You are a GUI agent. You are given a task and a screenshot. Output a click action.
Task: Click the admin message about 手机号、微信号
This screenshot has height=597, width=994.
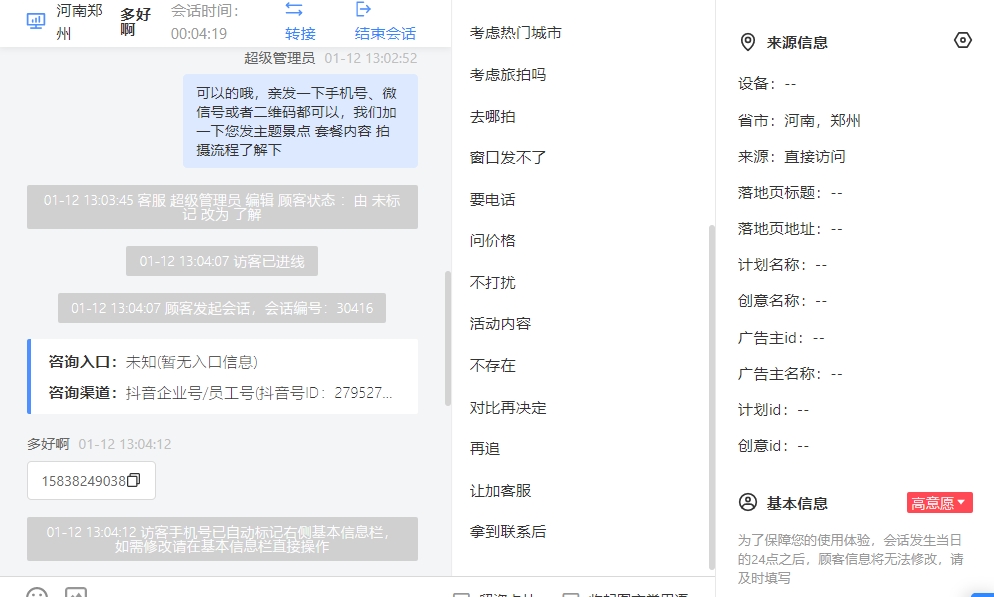point(300,121)
